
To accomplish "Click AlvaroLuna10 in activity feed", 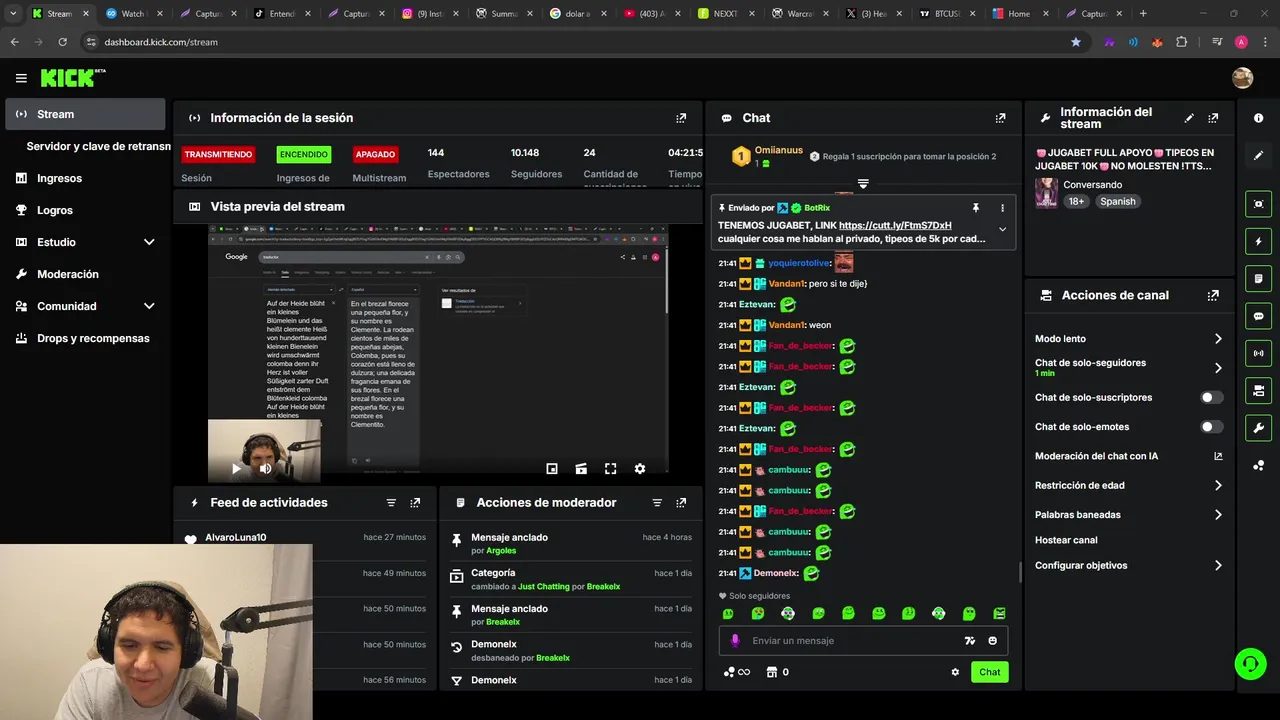I will click(x=236, y=538).
